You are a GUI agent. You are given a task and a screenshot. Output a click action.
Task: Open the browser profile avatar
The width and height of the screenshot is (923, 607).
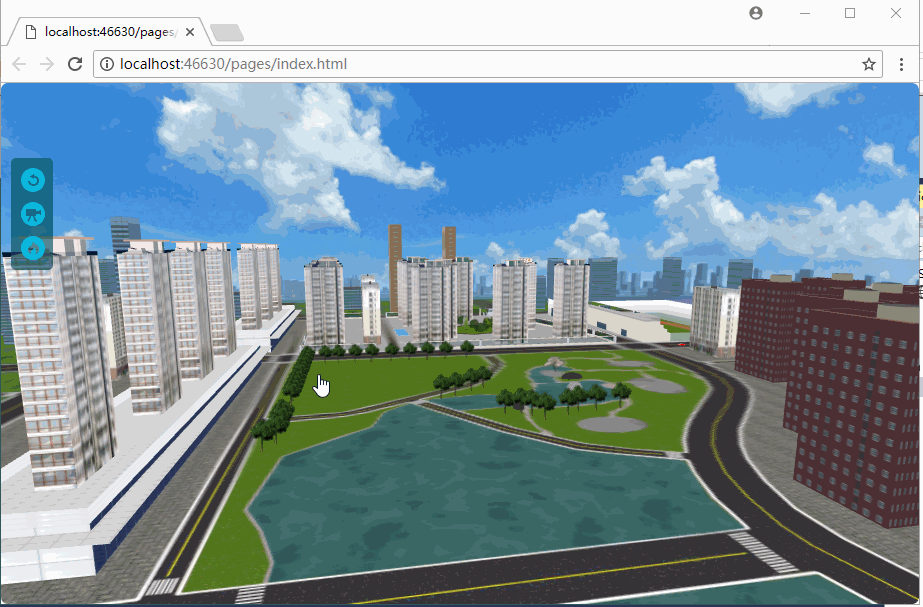click(x=755, y=13)
